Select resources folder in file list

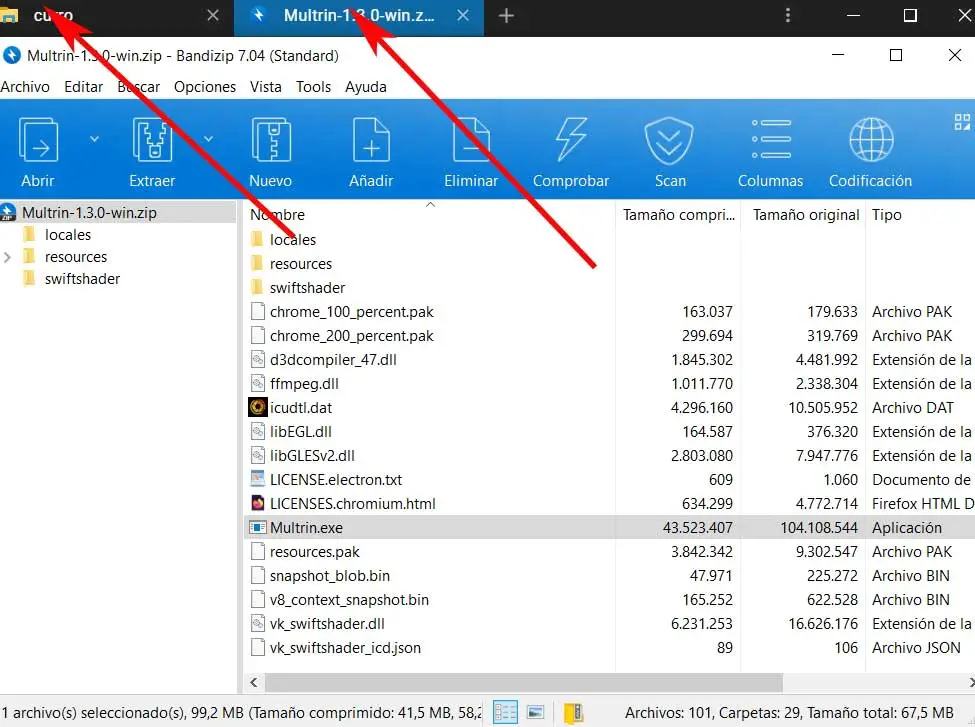pyautogui.click(x=301, y=264)
